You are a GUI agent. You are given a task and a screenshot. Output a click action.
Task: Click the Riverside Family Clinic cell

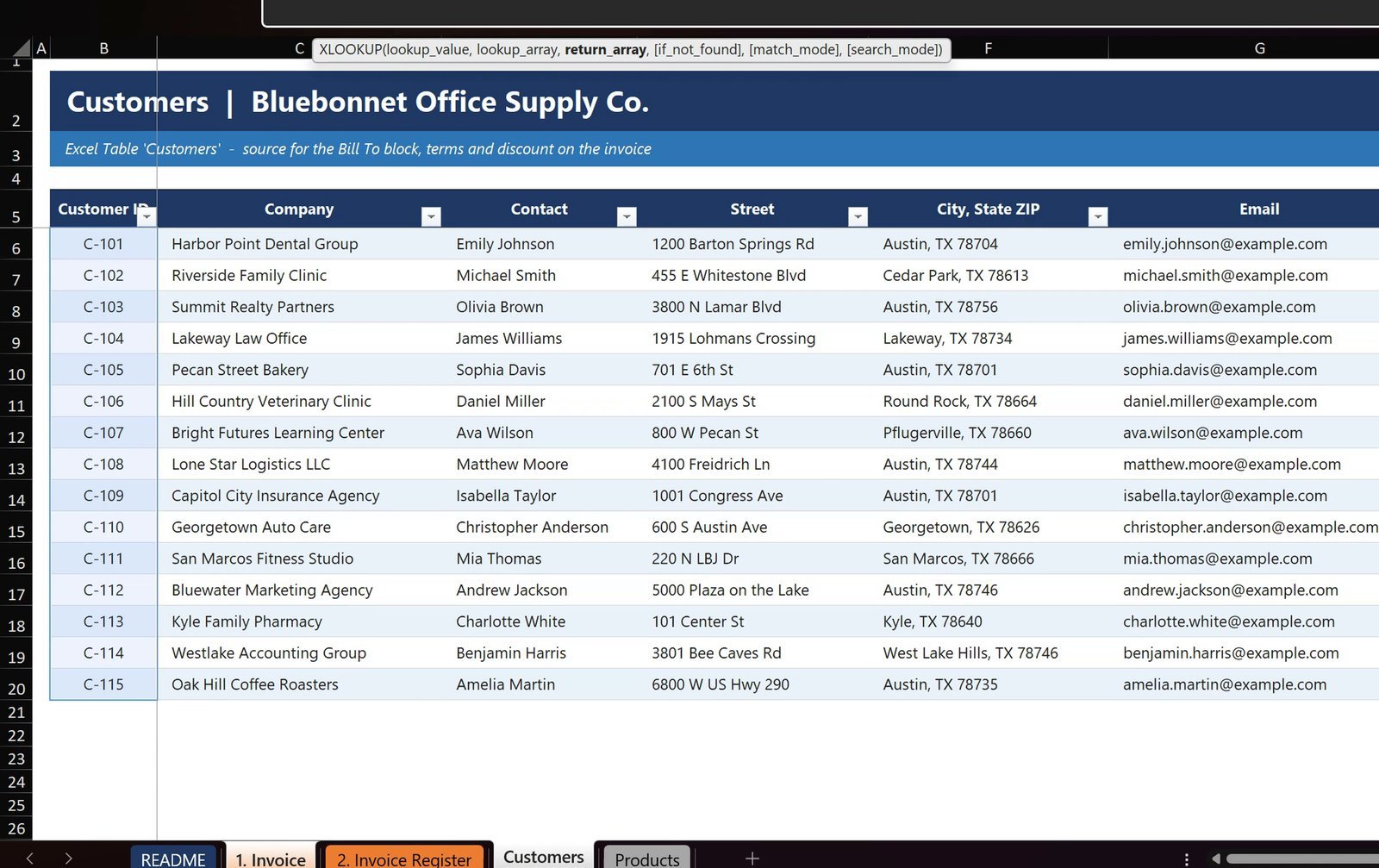[x=300, y=275]
